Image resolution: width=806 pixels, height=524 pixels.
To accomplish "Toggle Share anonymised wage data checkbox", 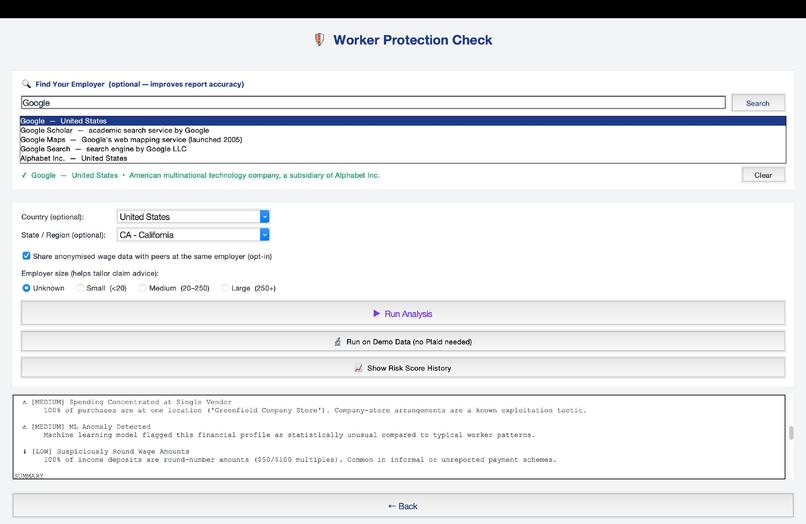I will pyautogui.click(x=26, y=256).
